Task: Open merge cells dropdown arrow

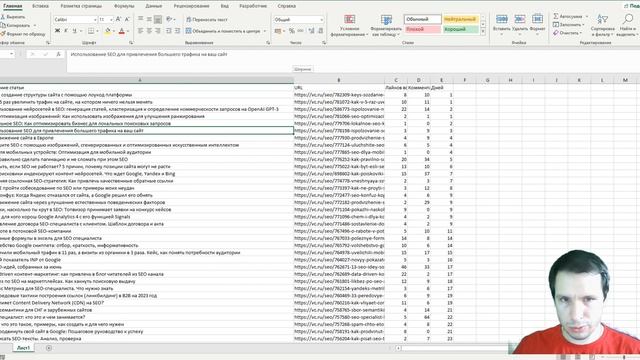Action: point(265,31)
